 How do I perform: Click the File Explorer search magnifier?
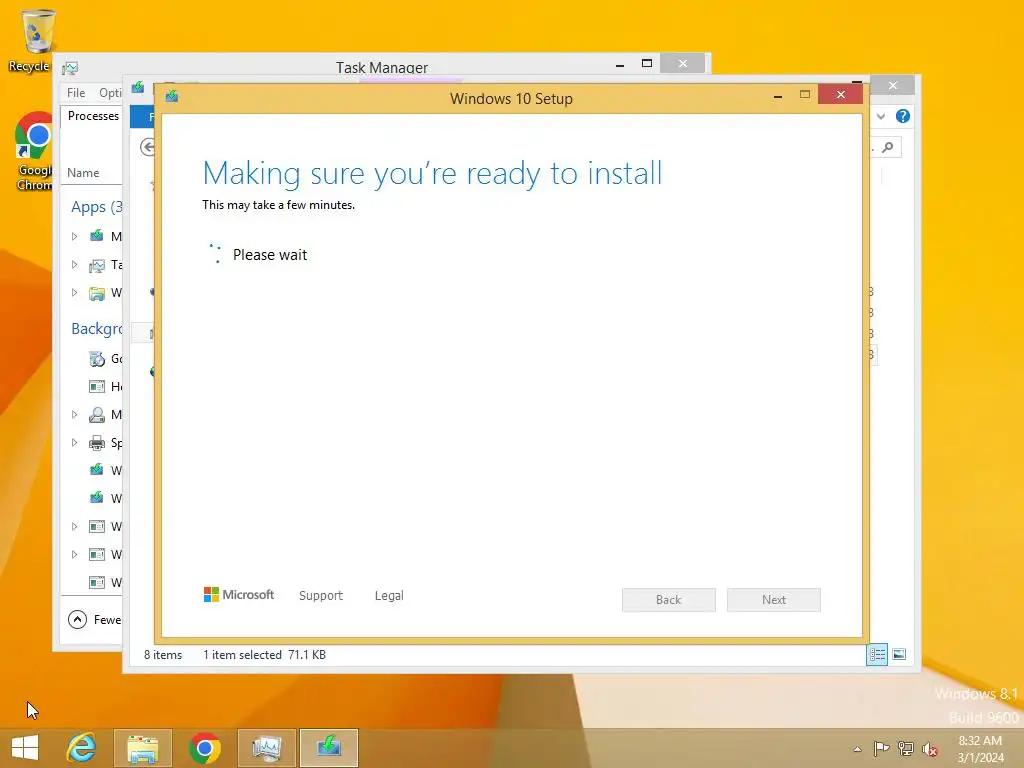(888, 148)
